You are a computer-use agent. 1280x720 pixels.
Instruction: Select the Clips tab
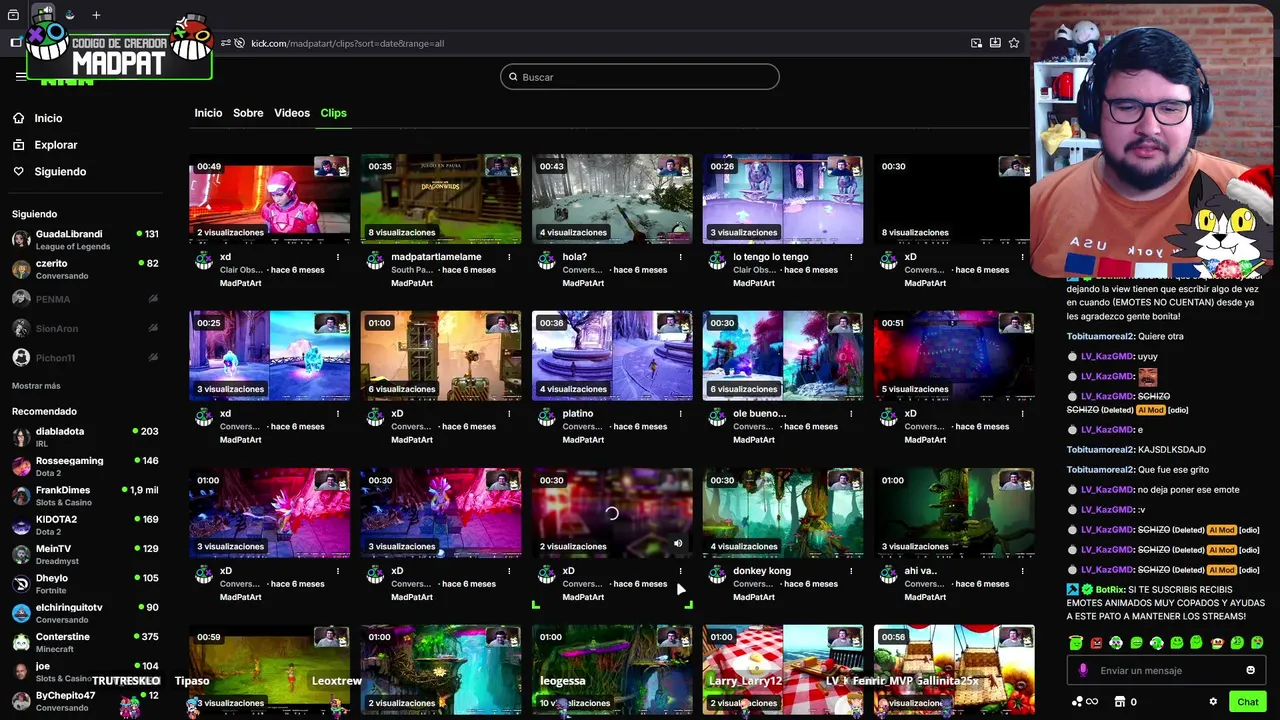pos(333,113)
